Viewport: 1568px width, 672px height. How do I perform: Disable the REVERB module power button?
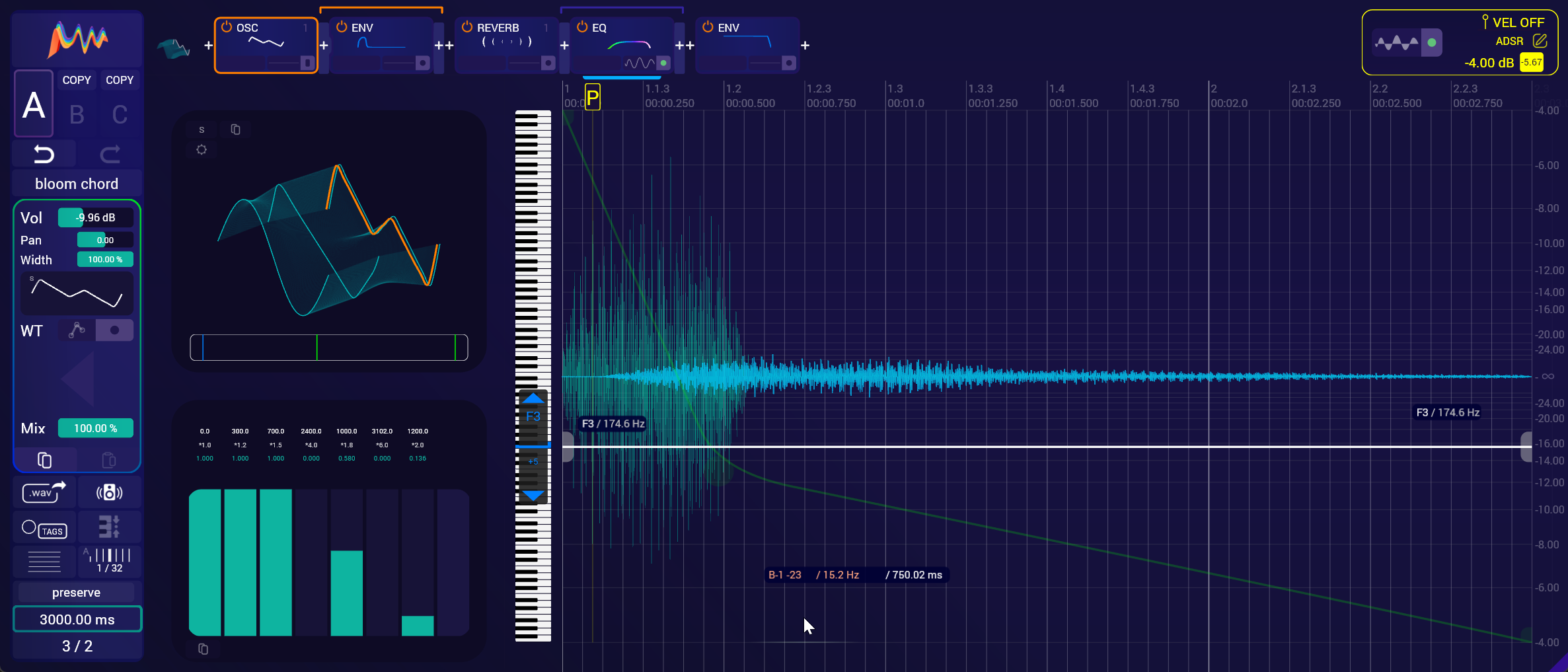[467, 27]
